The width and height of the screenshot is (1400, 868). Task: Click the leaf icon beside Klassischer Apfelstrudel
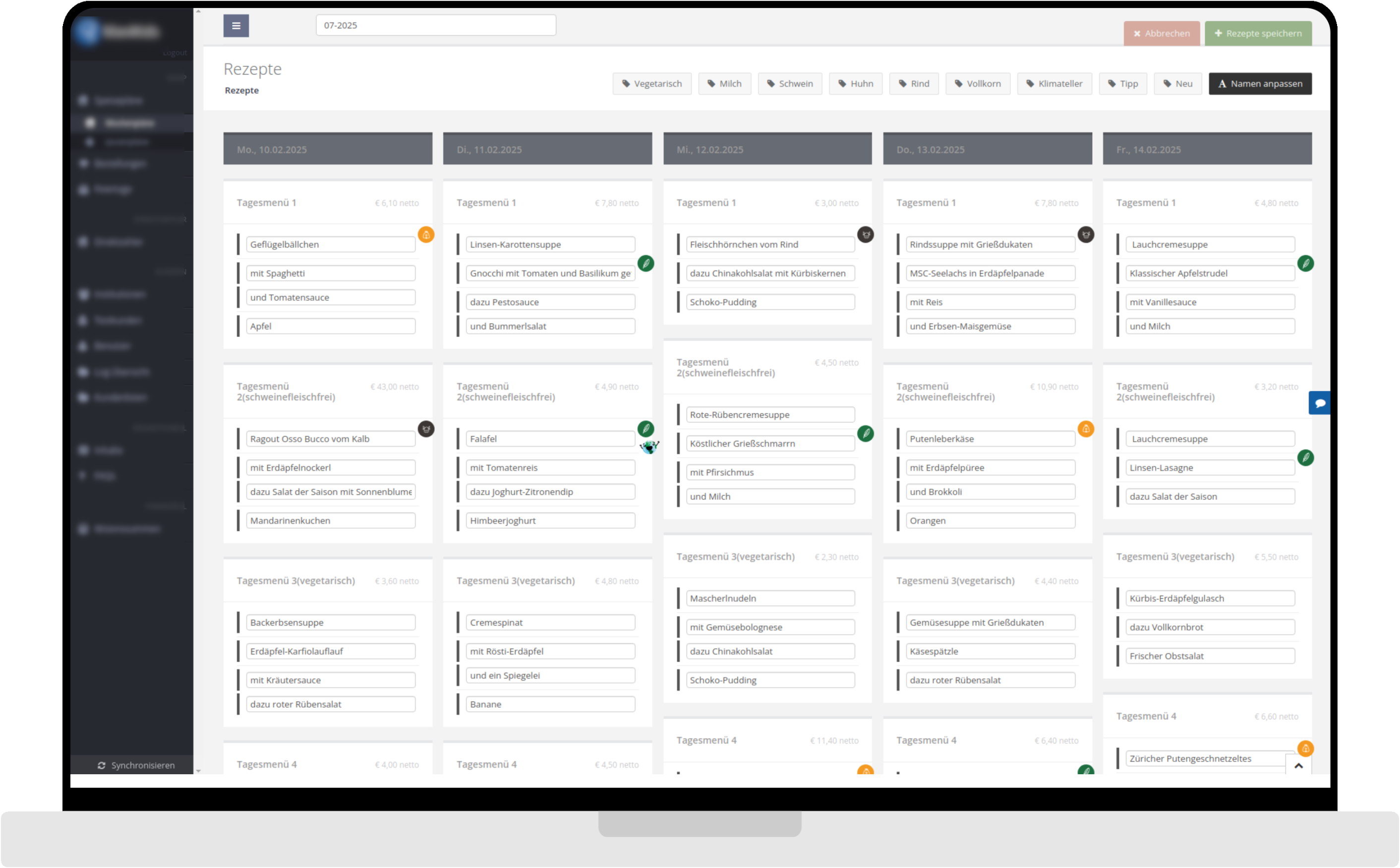click(x=1306, y=263)
